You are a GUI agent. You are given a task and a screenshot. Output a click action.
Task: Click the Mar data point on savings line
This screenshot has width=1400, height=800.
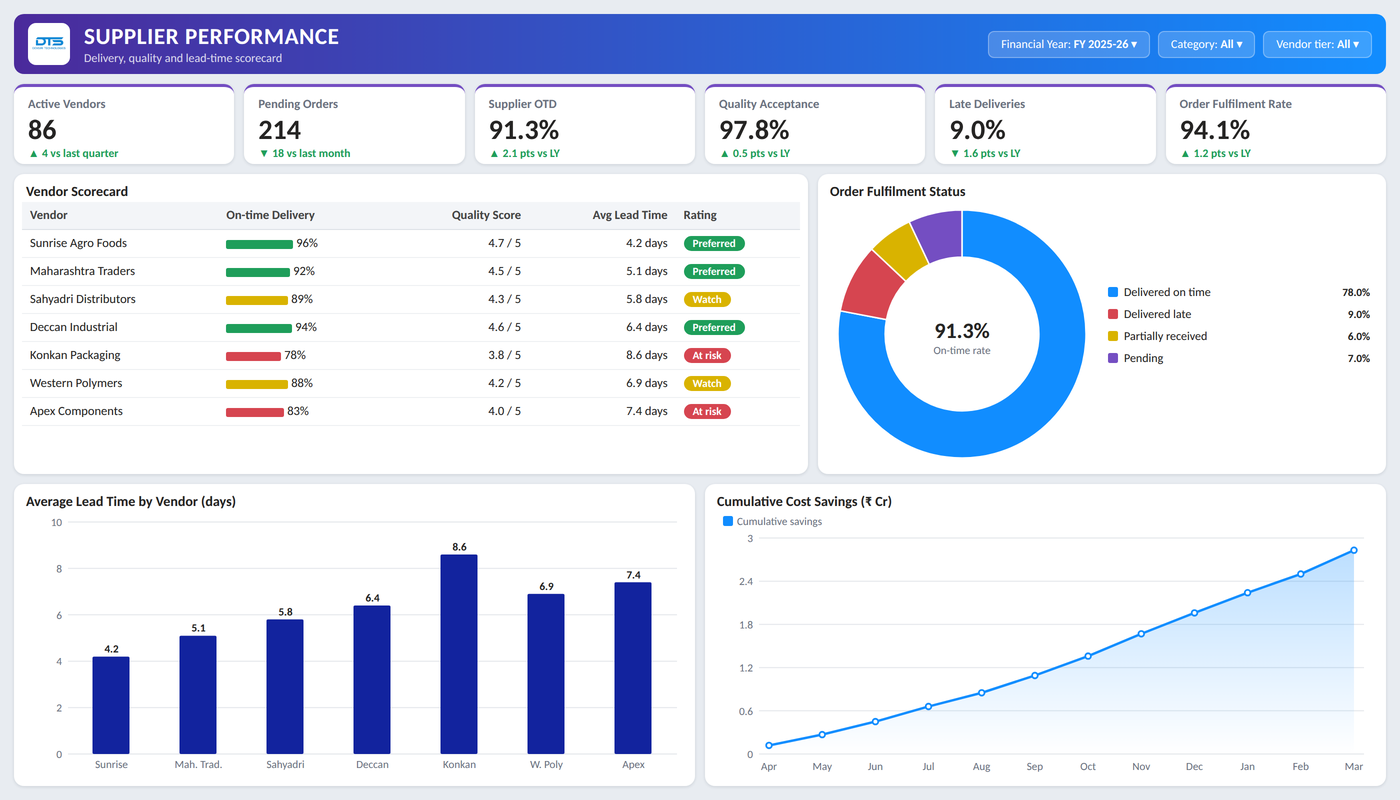(x=1354, y=550)
